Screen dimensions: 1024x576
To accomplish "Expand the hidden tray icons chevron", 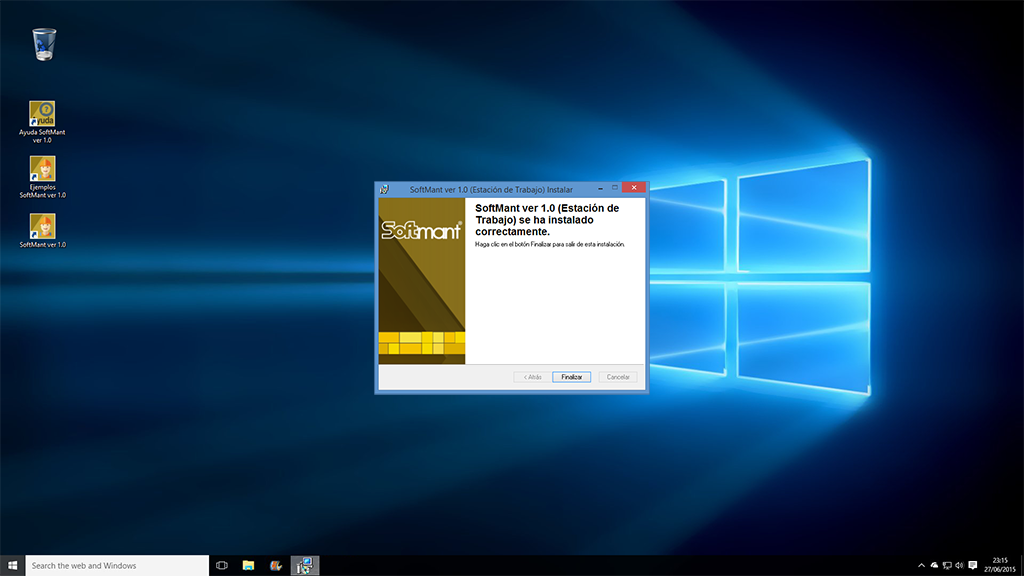I will (x=921, y=565).
